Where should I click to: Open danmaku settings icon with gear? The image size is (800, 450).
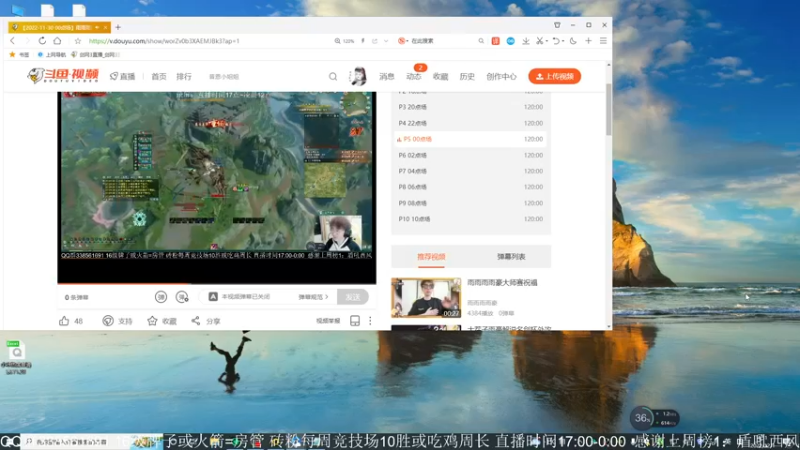[182, 297]
